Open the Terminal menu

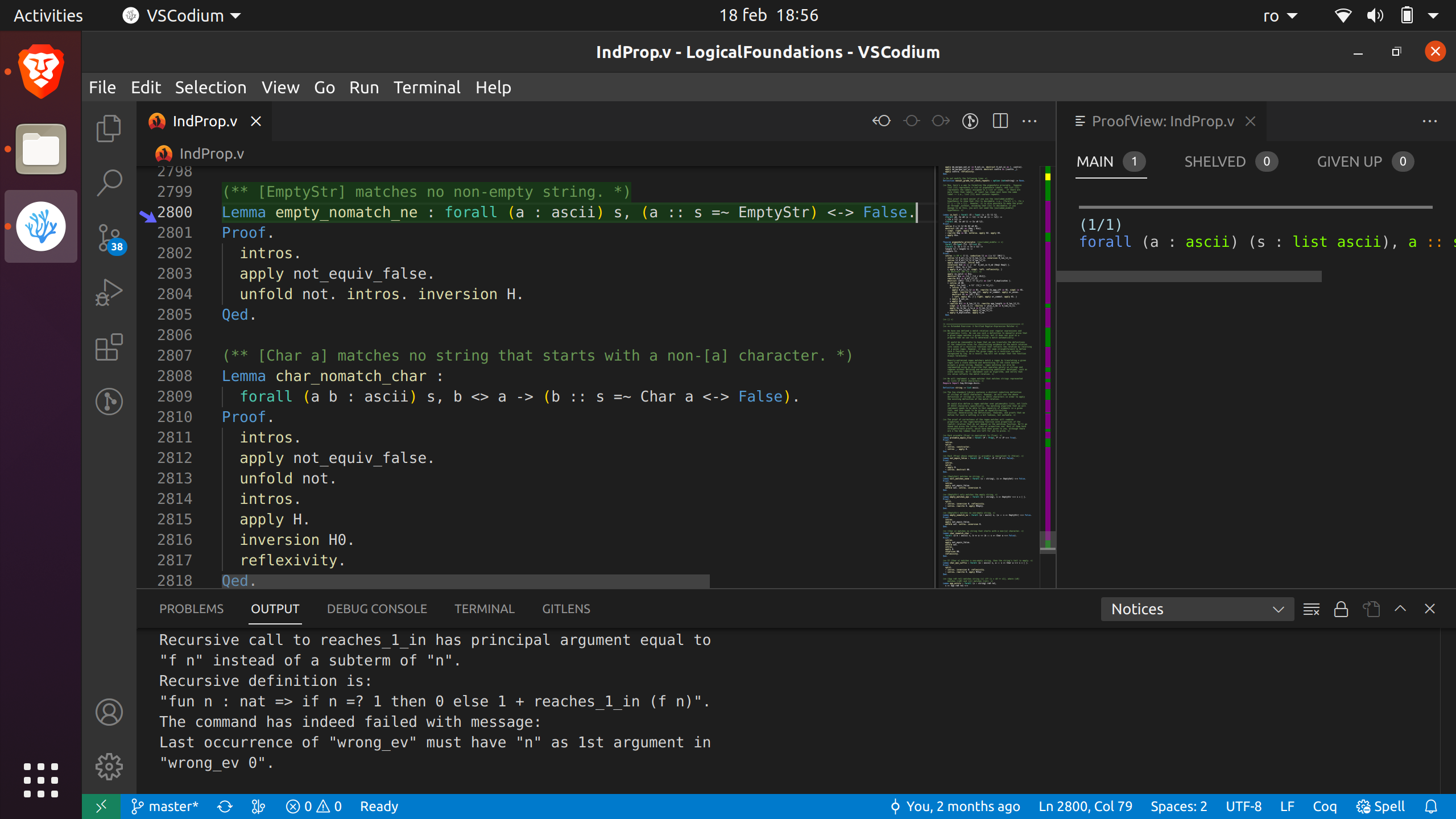pyautogui.click(x=427, y=88)
